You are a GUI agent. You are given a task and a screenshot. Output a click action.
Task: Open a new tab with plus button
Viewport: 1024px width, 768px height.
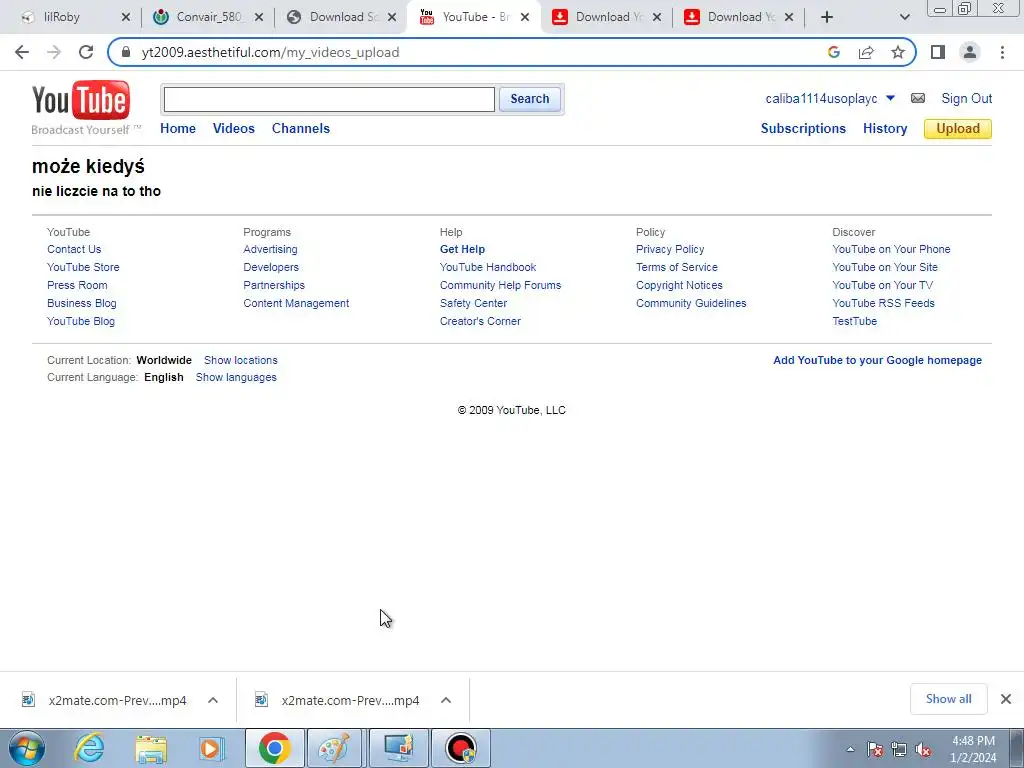click(827, 17)
